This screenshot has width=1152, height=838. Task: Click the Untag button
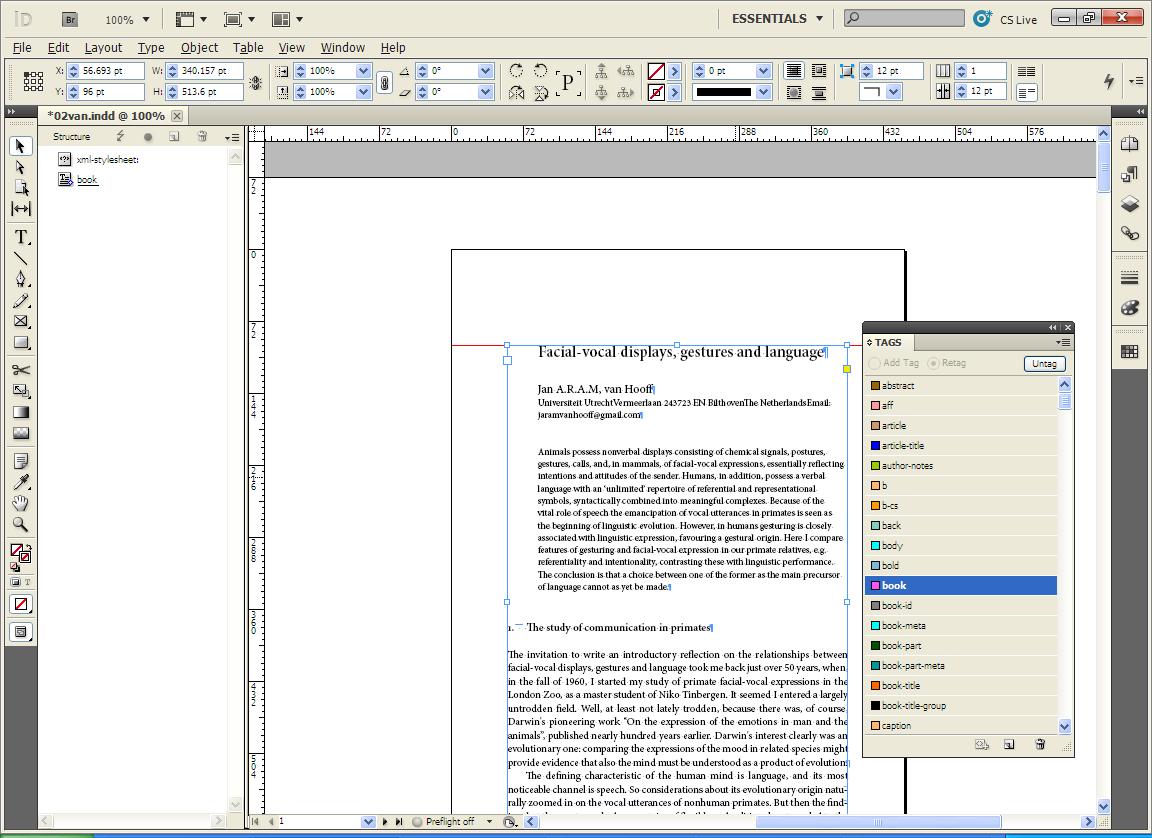tap(1044, 364)
